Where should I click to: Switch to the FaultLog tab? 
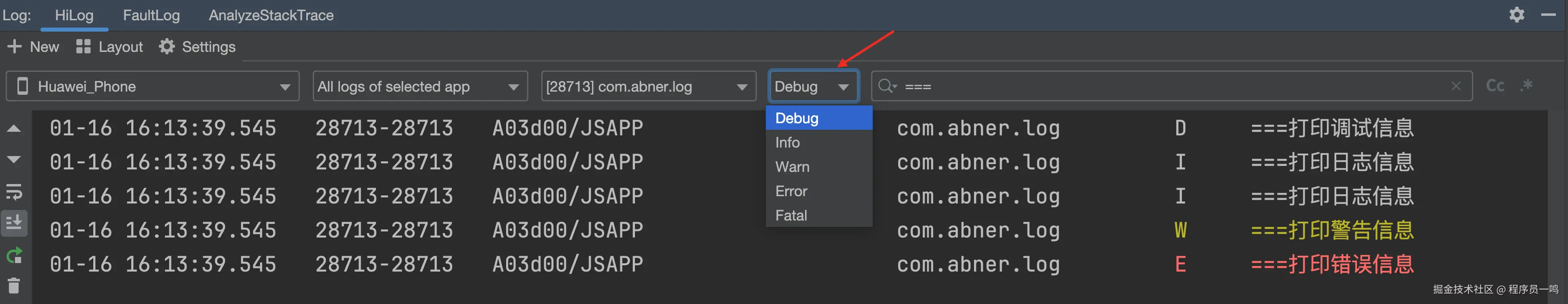pyautogui.click(x=151, y=15)
